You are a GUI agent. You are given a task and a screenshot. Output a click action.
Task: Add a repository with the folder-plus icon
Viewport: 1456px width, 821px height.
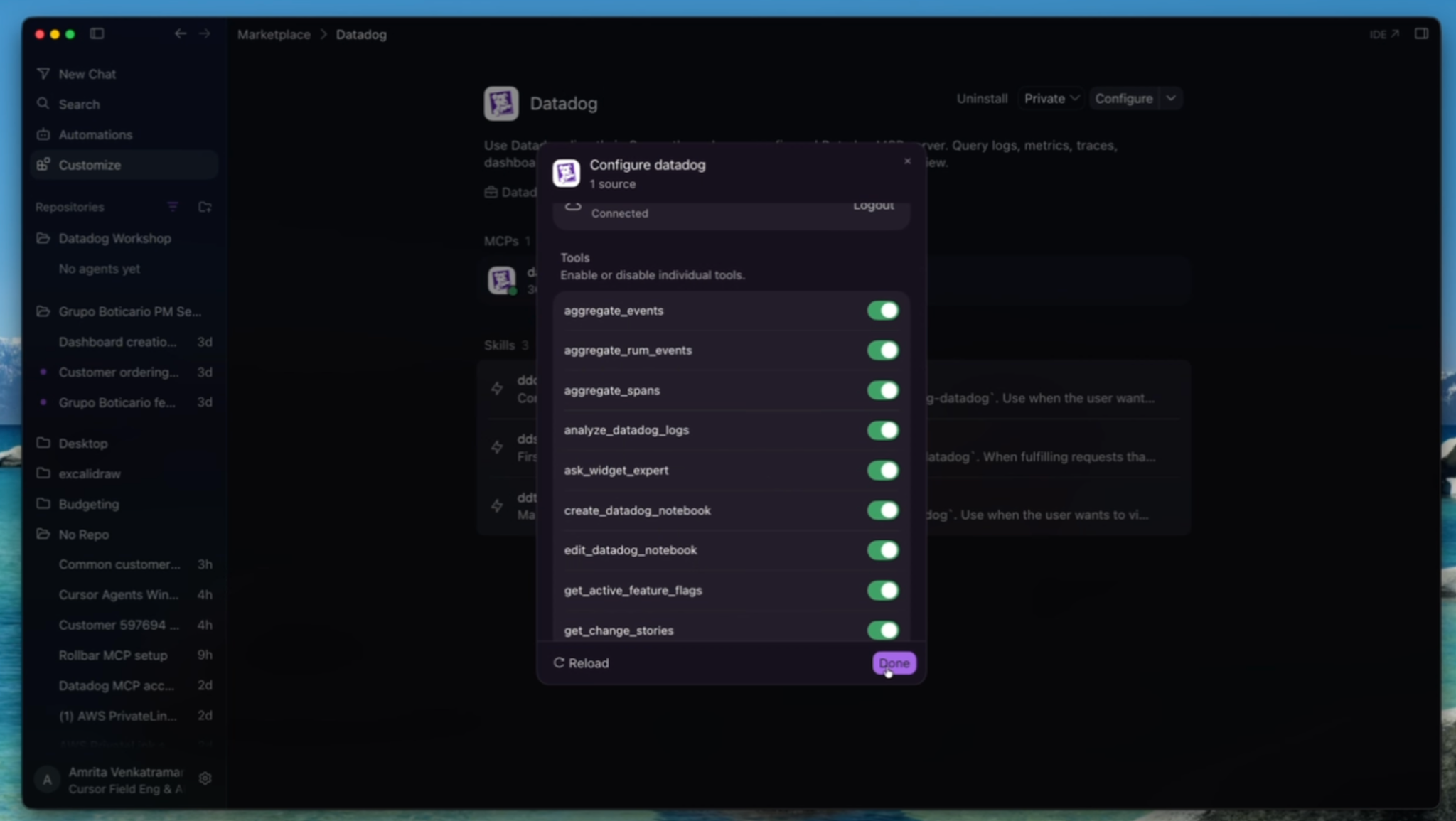tap(205, 207)
